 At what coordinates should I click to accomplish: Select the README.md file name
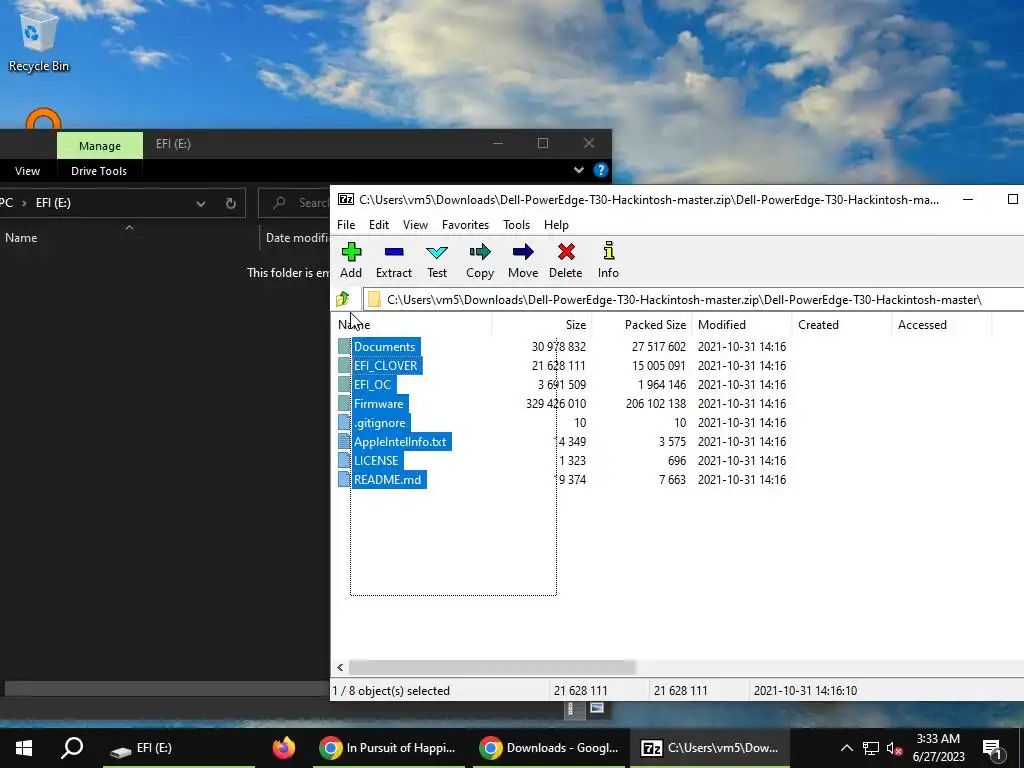[x=387, y=479]
